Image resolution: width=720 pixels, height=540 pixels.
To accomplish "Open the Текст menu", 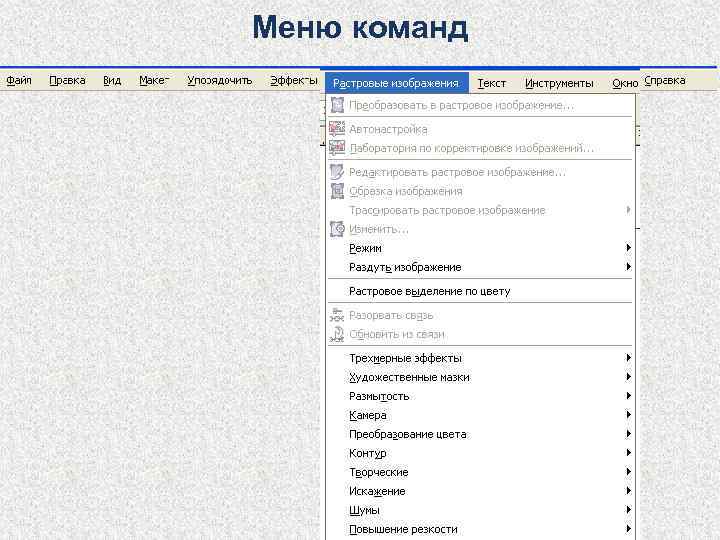I will (x=491, y=83).
